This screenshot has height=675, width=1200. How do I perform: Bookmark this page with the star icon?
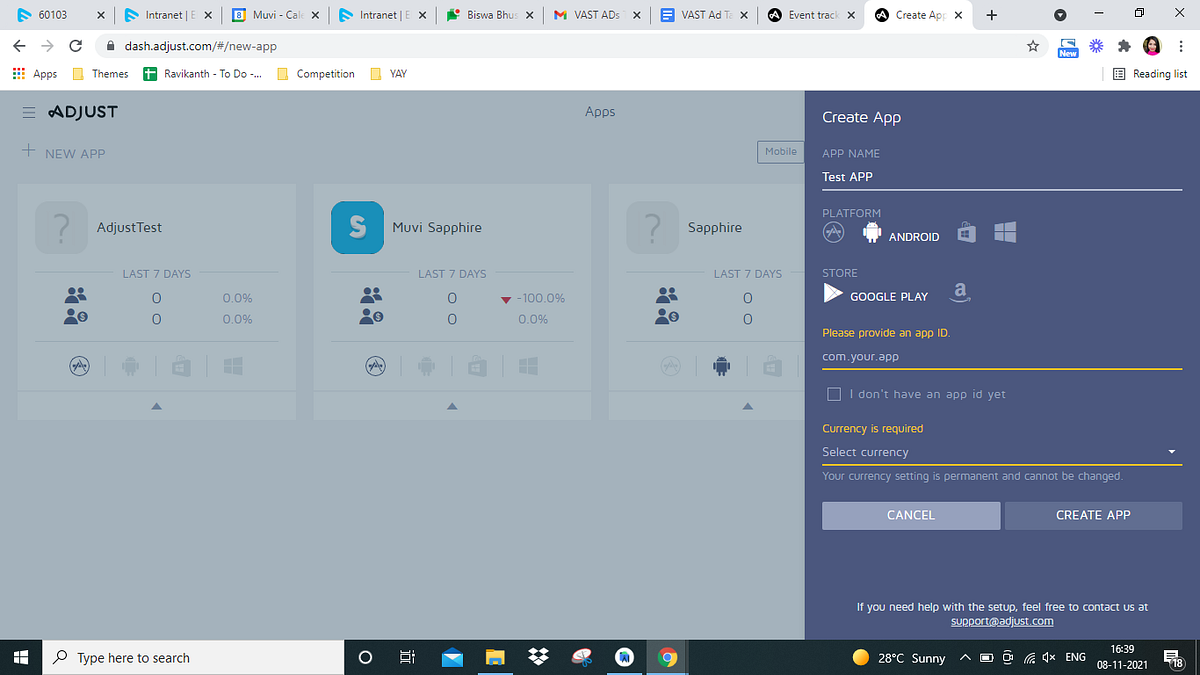[1033, 46]
